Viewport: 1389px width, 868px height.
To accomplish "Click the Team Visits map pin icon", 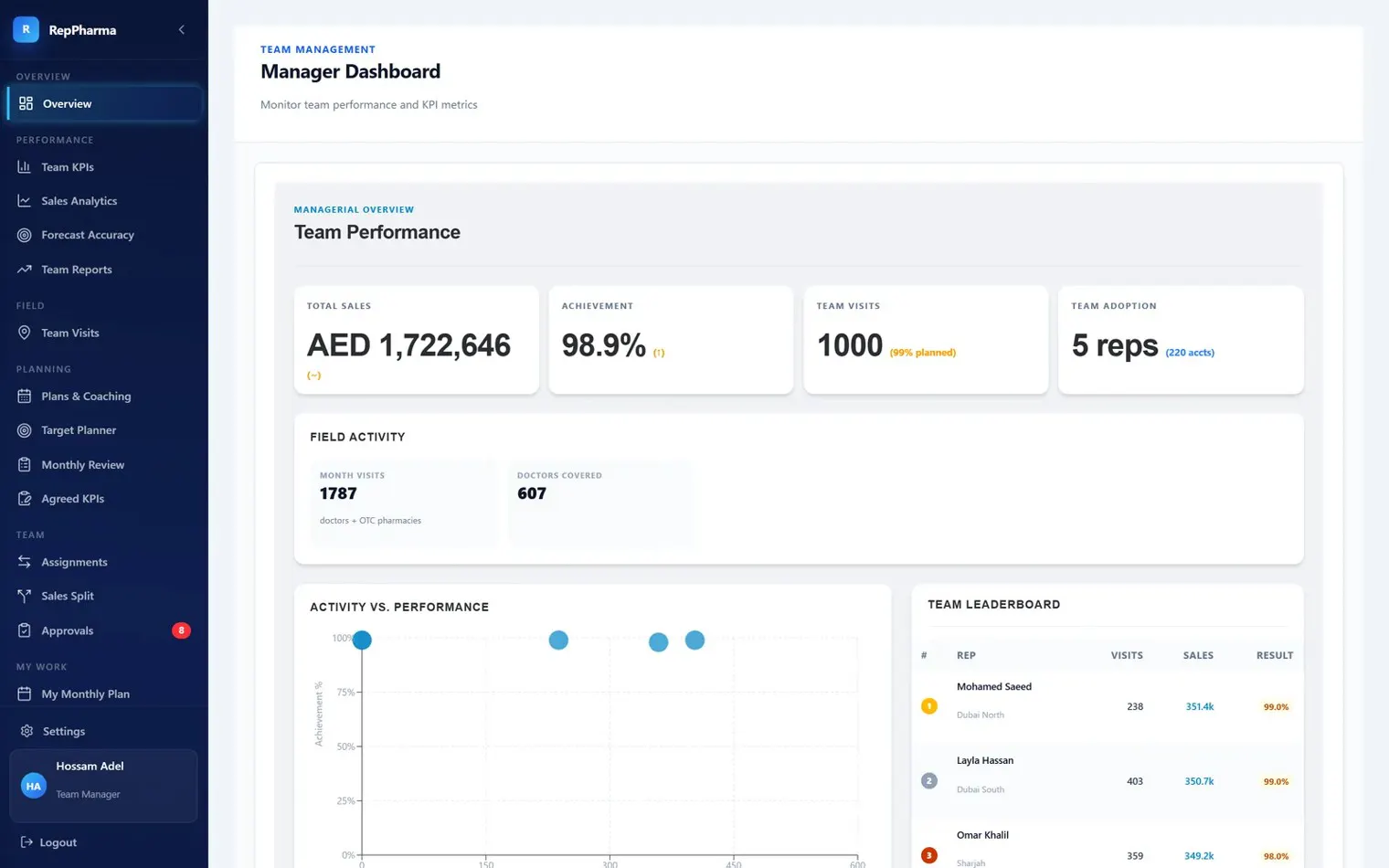I will pyautogui.click(x=25, y=333).
